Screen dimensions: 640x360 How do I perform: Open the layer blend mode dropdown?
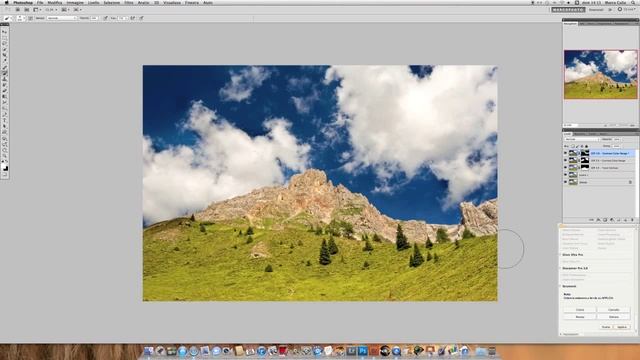[x=581, y=139]
